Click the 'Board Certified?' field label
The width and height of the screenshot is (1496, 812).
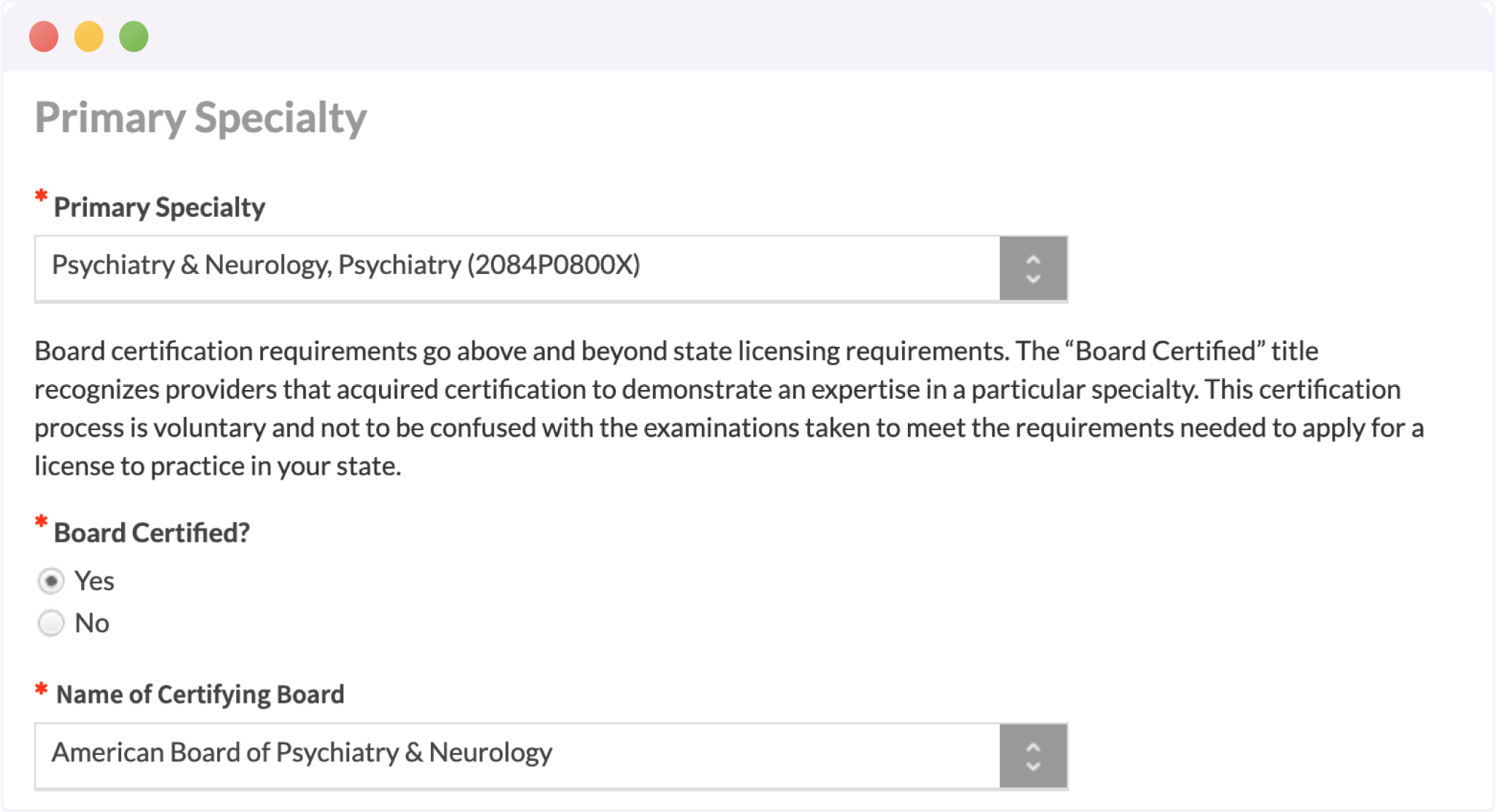152,533
